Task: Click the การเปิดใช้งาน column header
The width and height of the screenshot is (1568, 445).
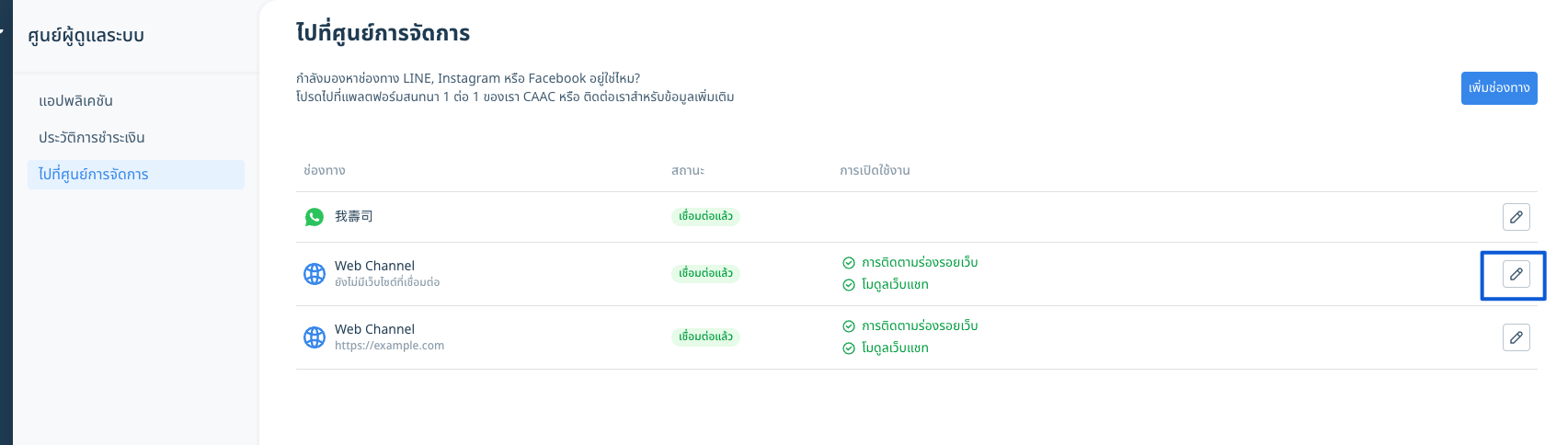Action: 875,171
